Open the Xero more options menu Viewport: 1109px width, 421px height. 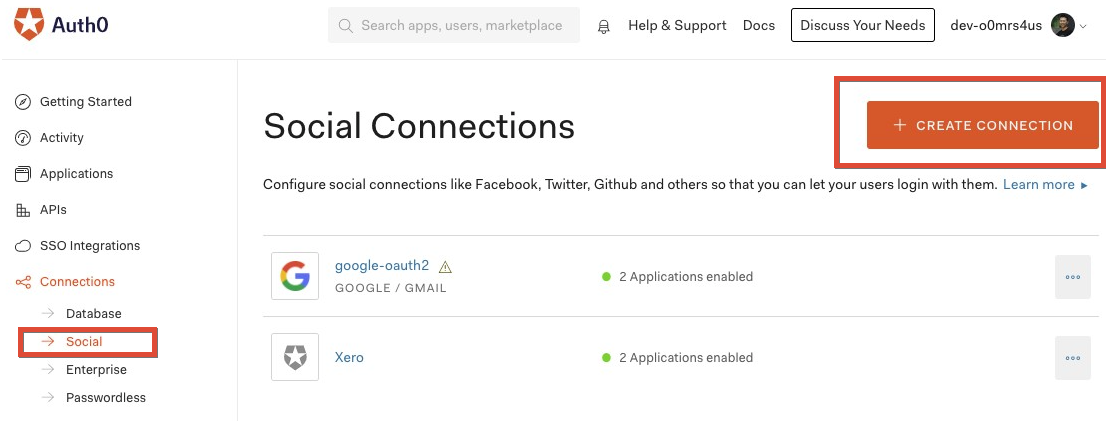pos(1072,358)
